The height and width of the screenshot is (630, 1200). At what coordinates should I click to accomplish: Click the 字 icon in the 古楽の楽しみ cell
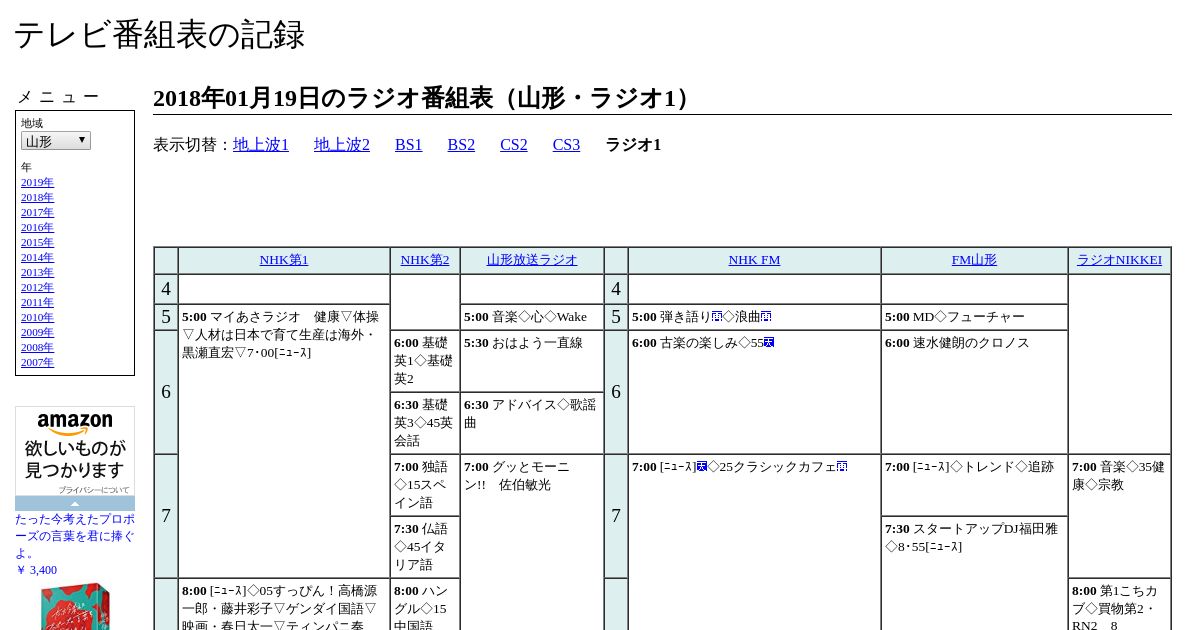[769, 342]
